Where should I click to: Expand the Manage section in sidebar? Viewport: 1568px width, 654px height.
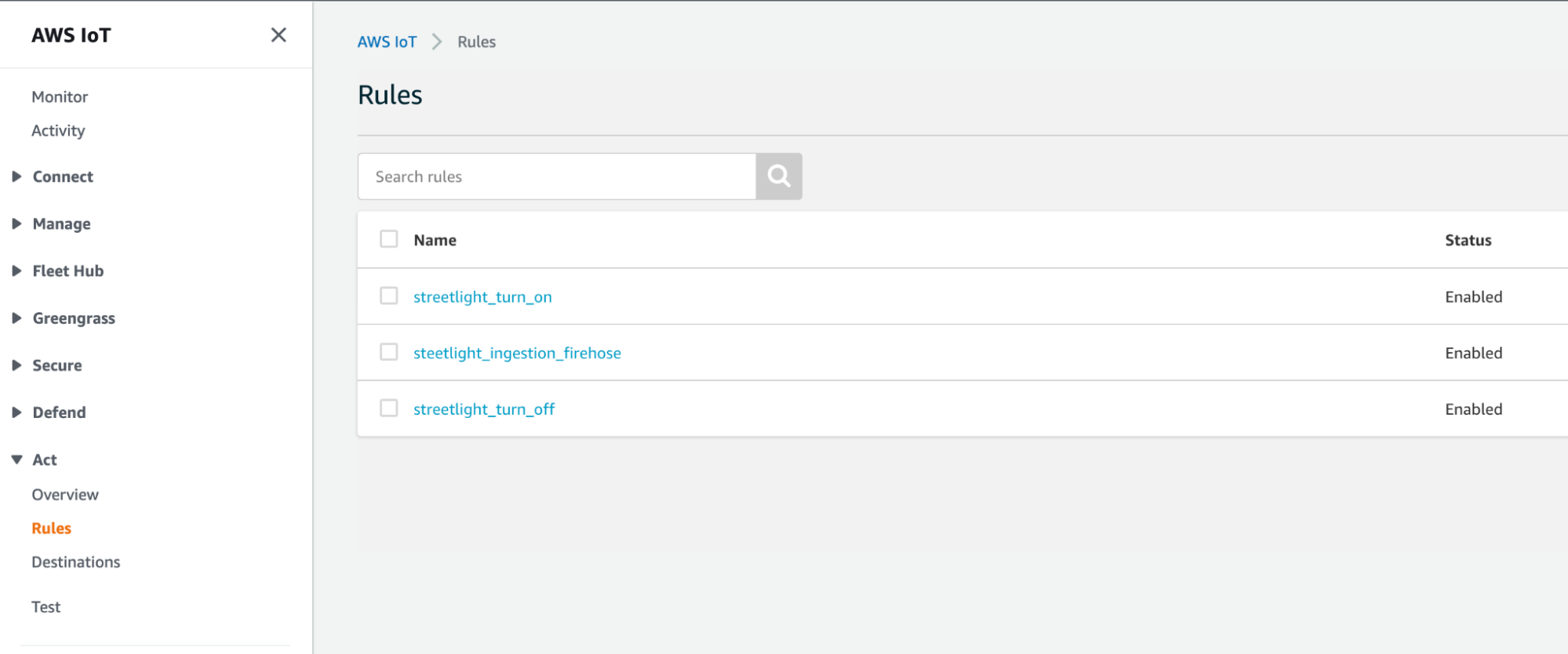tap(16, 224)
